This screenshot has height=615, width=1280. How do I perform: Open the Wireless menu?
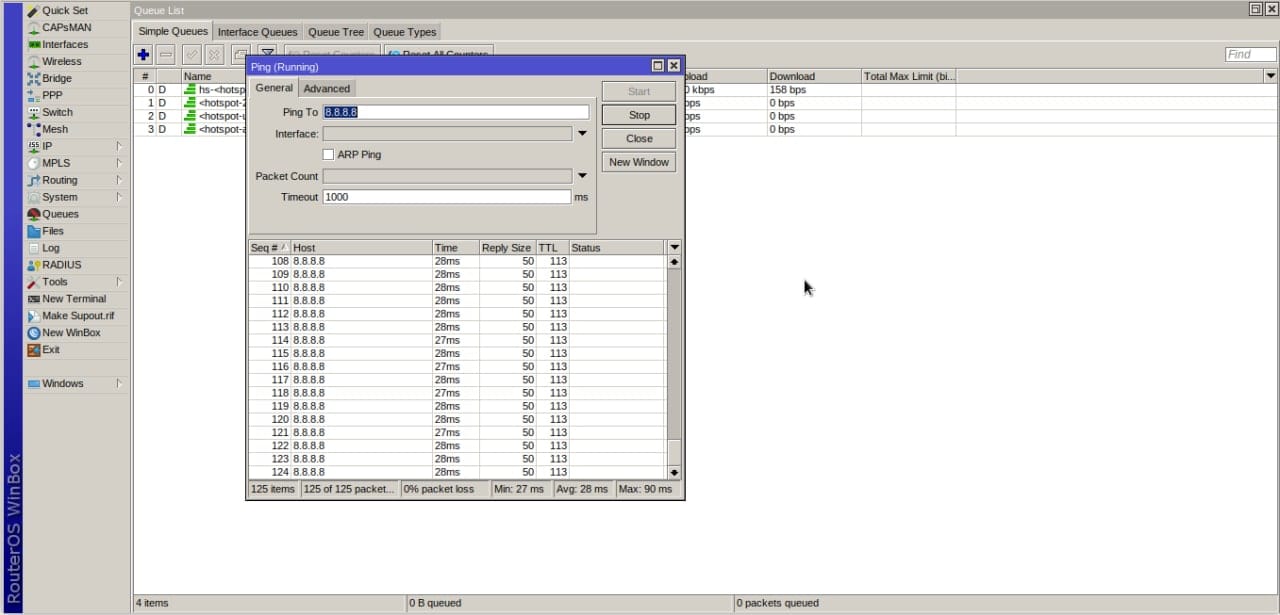pyautogui.click(x=62, y=61)
